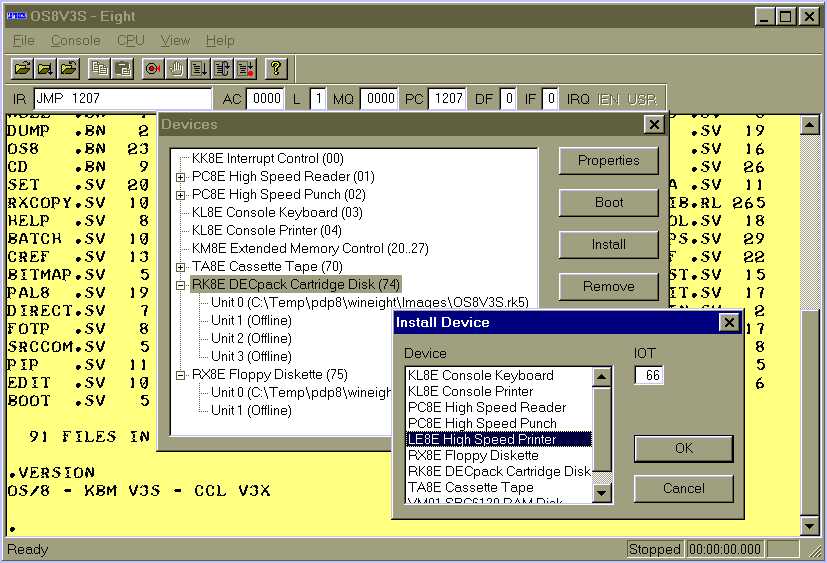
Task: Click the Stopped status bar indicator
Action: (x=655, y=549)
